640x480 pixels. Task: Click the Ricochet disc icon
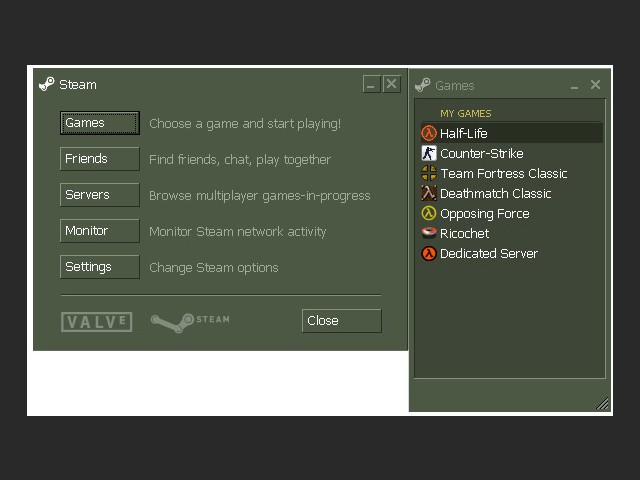429,233
